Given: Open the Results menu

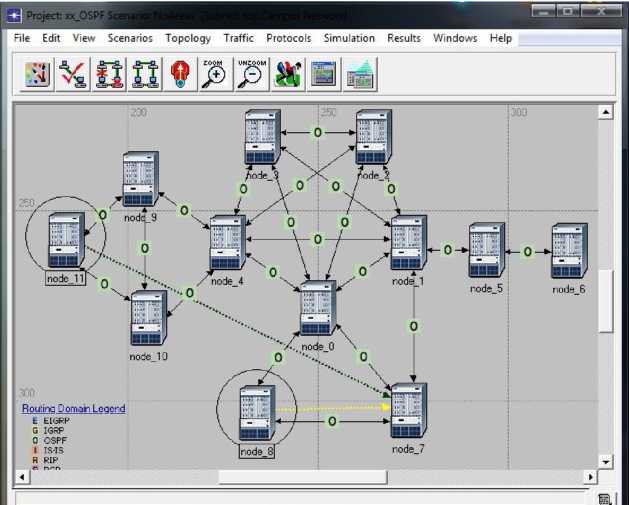Looking at the screenshot, I should point(404,38).
